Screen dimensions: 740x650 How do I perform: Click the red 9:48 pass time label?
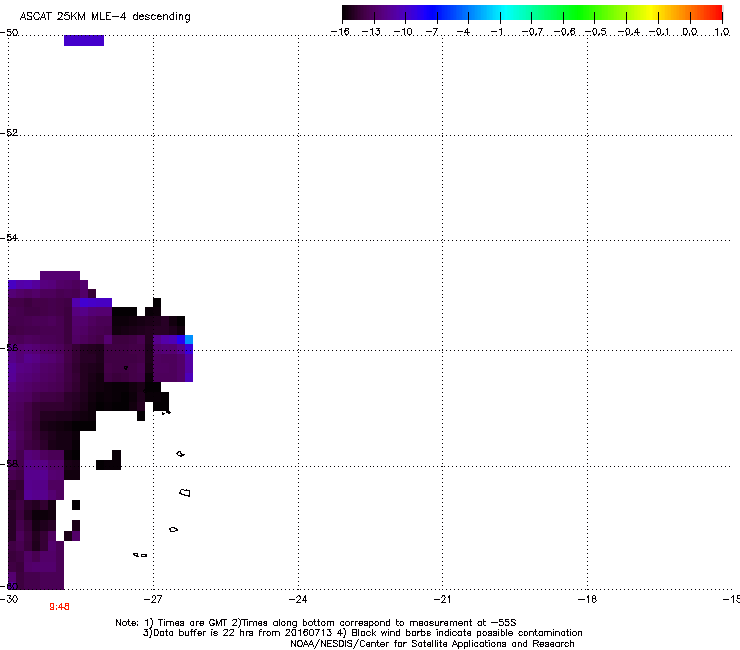59,607
